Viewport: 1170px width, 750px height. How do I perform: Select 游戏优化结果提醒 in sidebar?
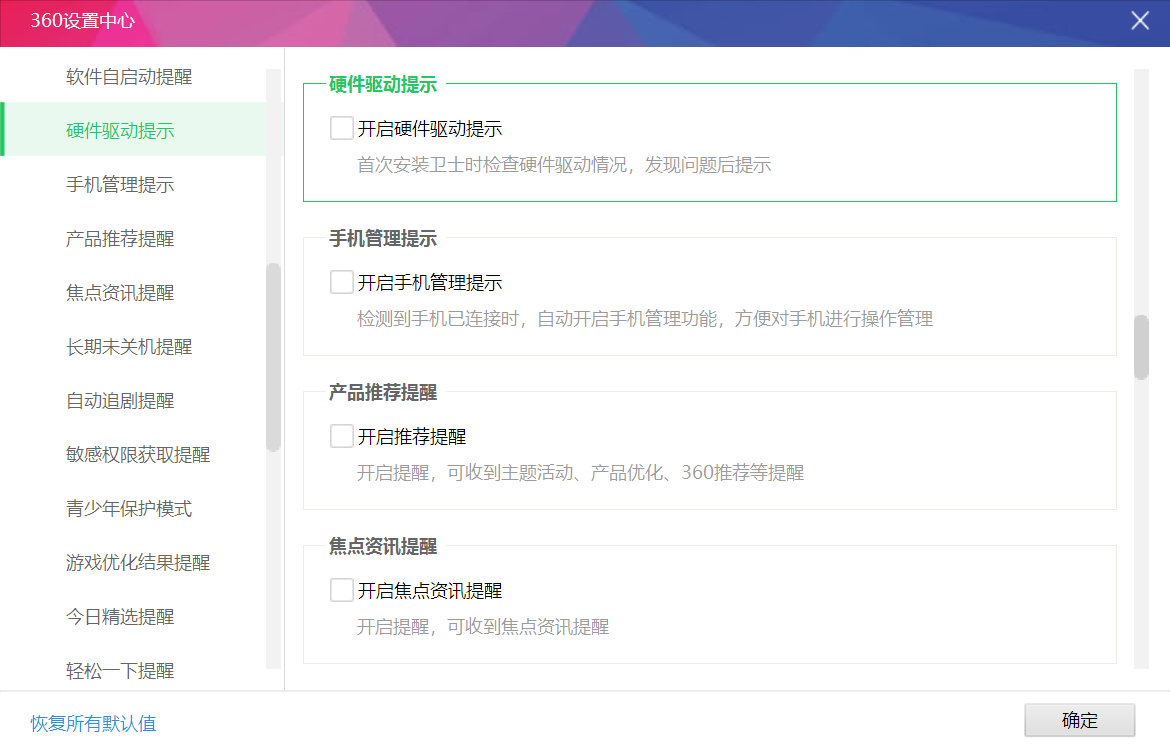point(138,563)
